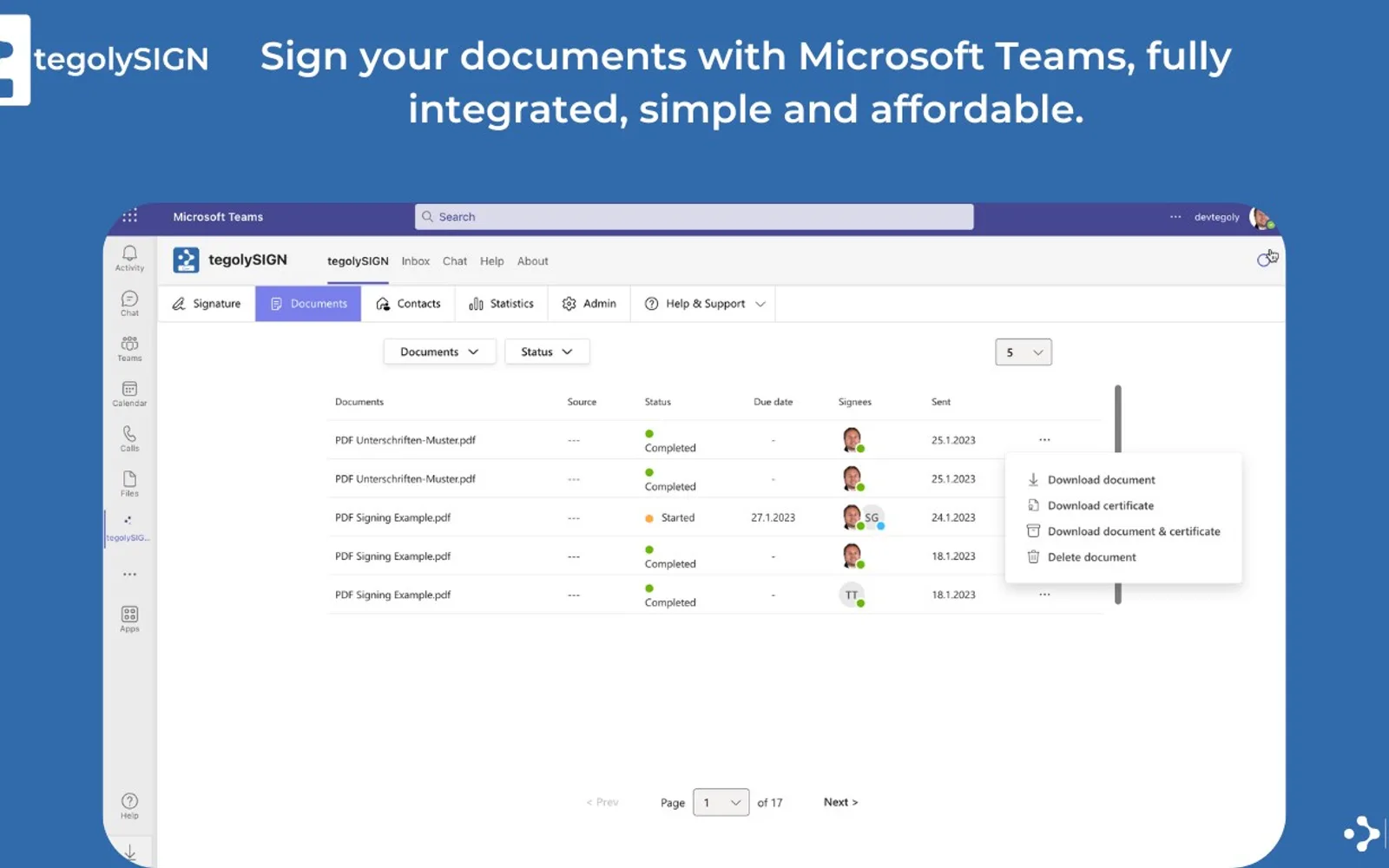Click the download arrow at sidebar bottom
The height and width of the screenshot is (868, 1389).
(x=129, y=852)
